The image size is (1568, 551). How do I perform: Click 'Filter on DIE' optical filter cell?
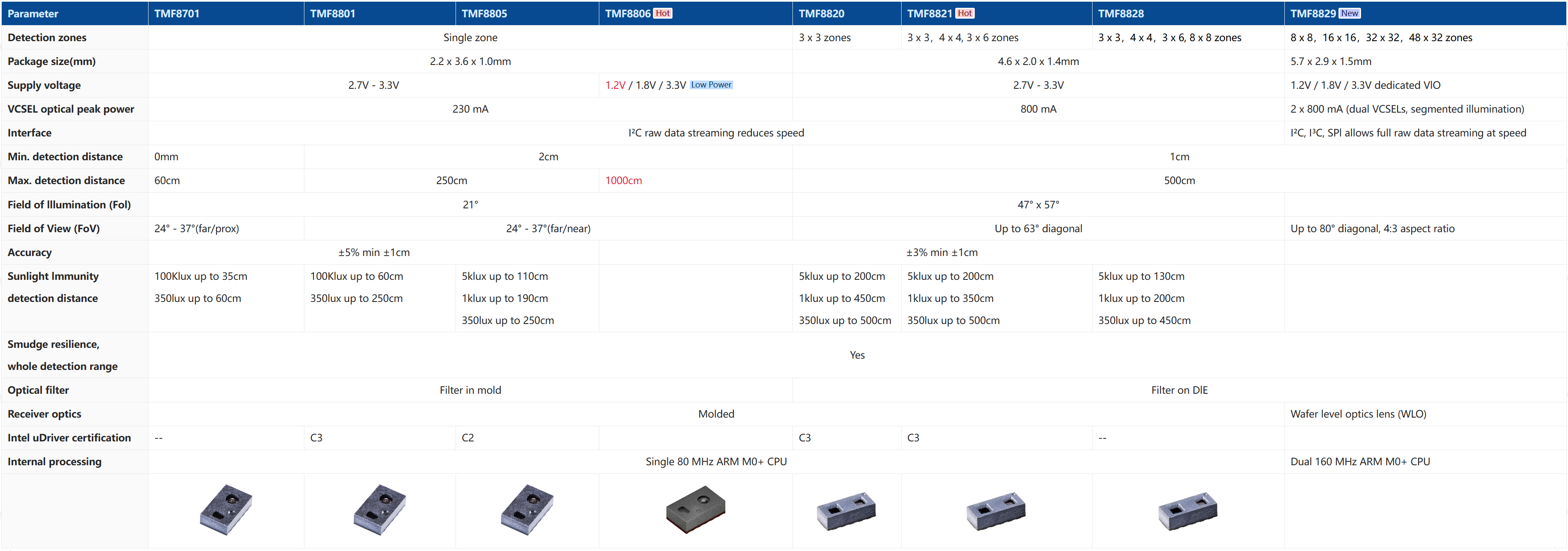[x=1180, y=390]
